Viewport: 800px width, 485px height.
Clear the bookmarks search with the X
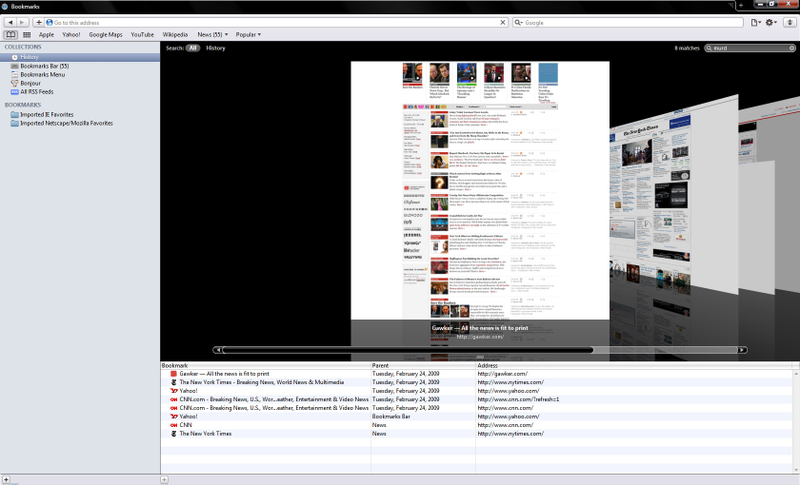[x=792, y=48]
